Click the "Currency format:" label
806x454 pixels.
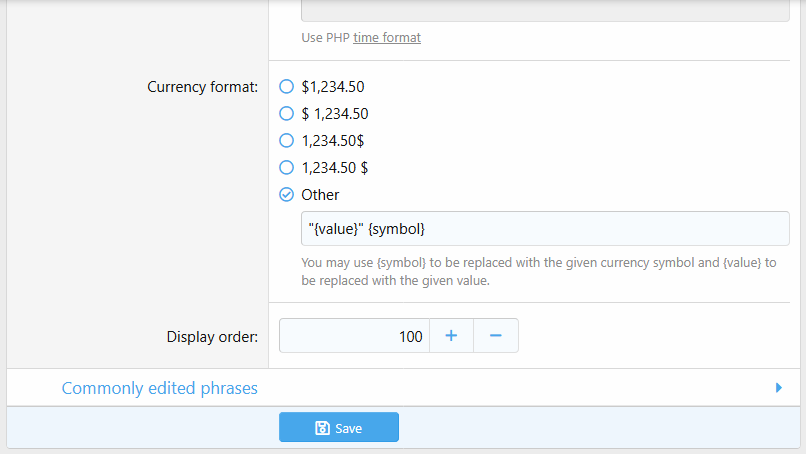(x=203, y=87)
